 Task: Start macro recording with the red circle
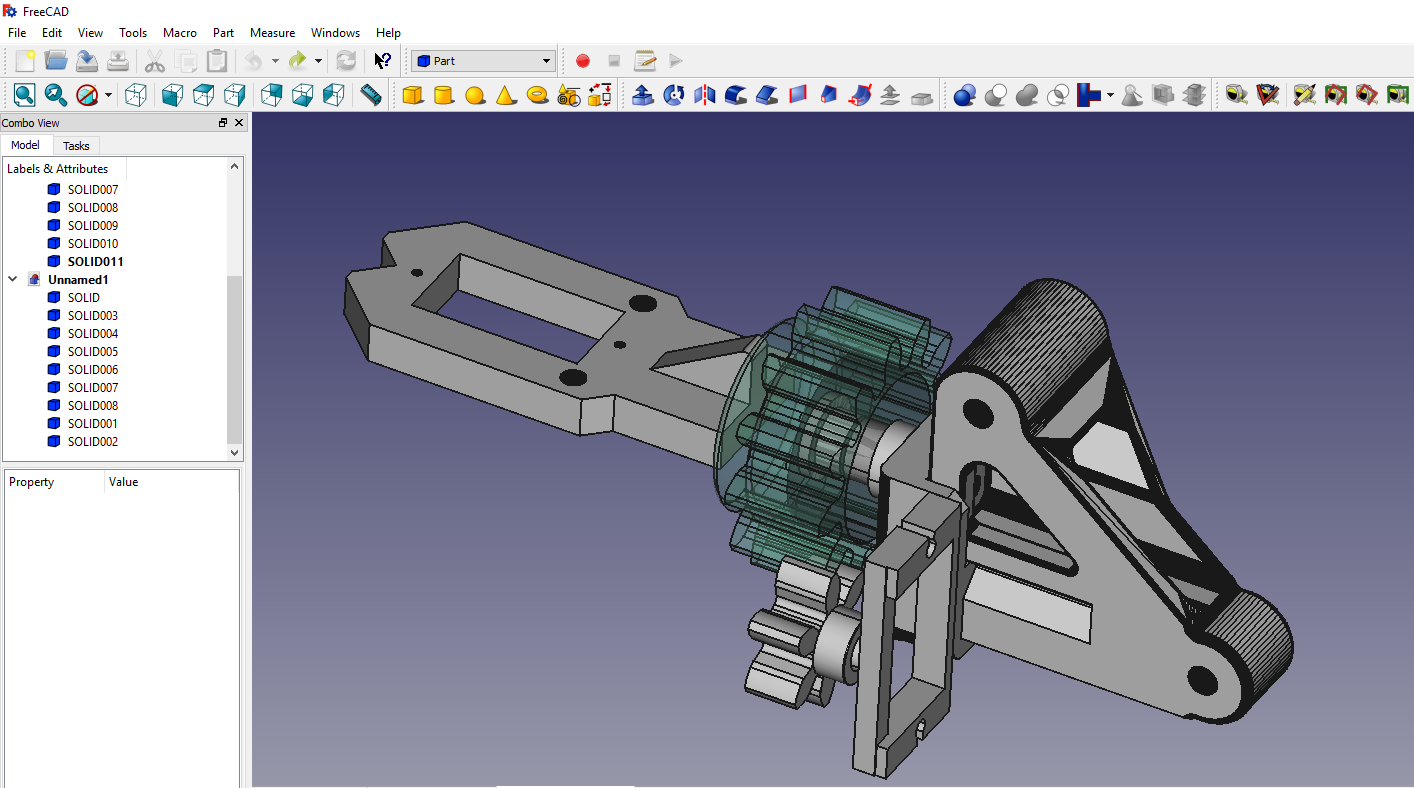coord(583,61)
